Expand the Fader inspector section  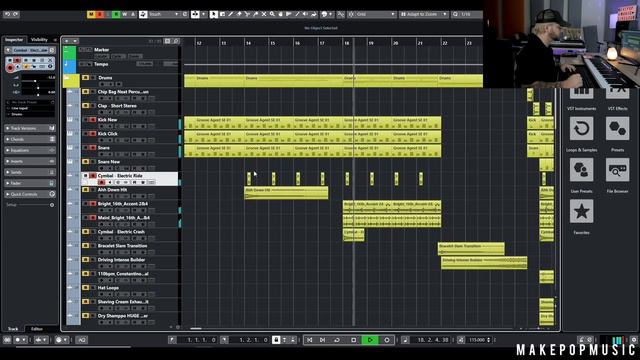(30, 183)
